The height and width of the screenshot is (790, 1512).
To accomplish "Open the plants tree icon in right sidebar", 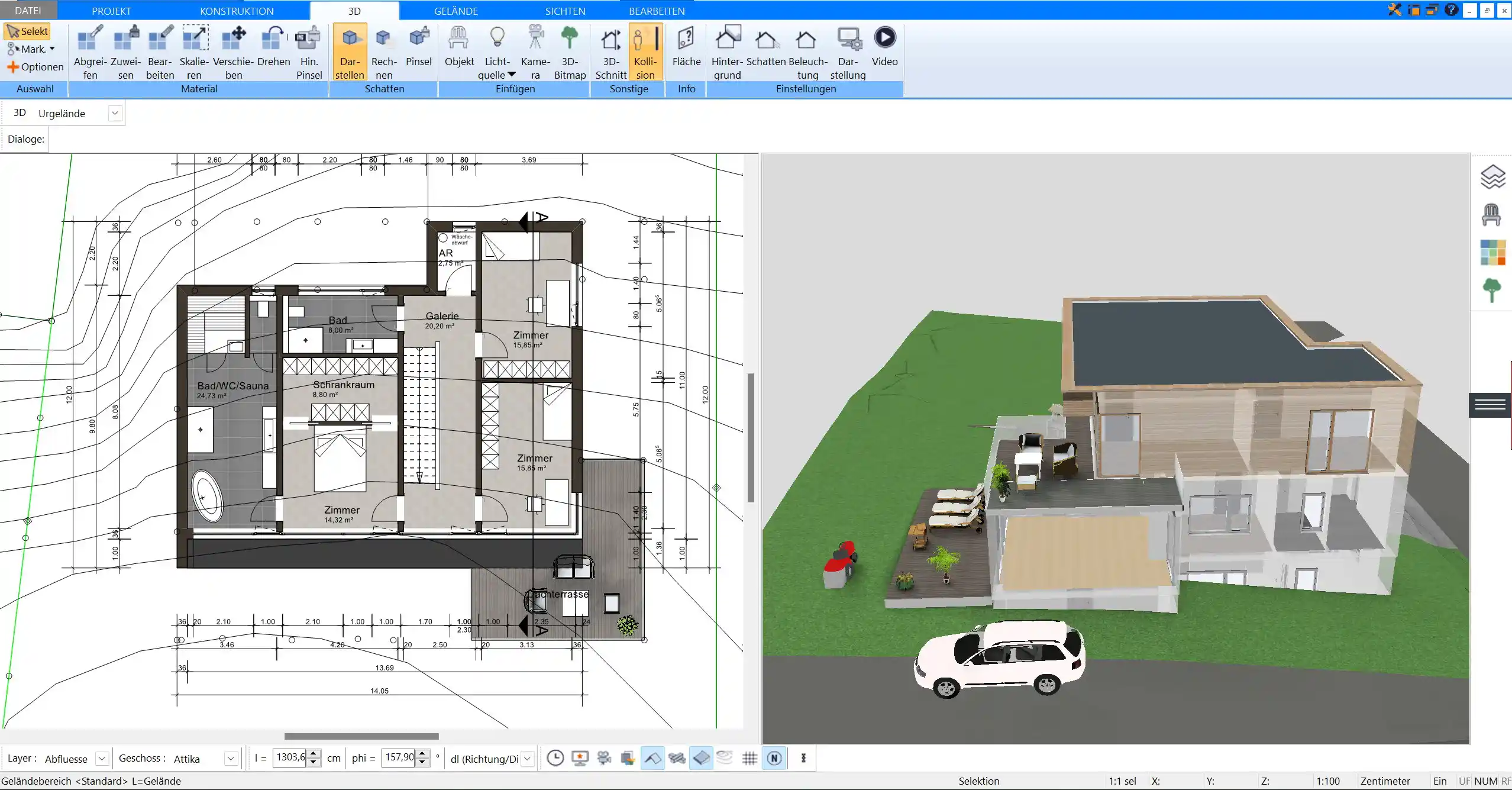I will tap(1492, 291).
